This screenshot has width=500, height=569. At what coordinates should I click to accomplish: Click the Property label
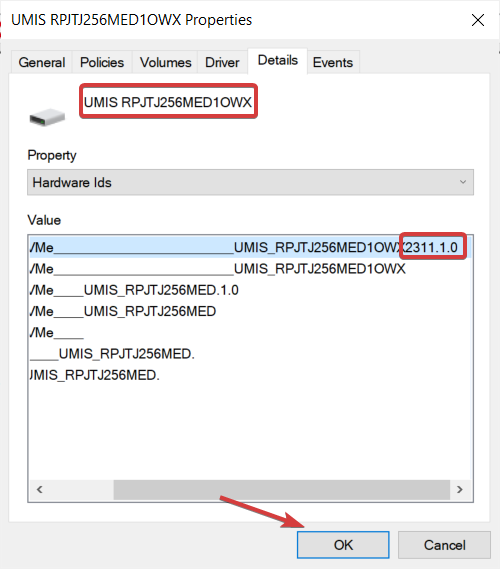[52, 155]
